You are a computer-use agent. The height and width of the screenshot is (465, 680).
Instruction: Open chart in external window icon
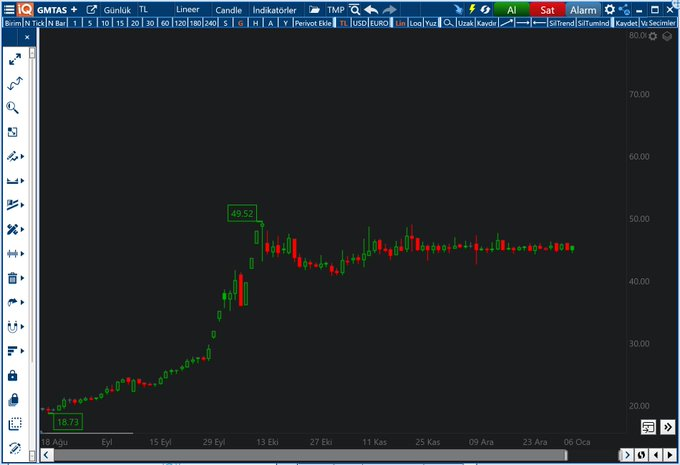click(91, 9)
